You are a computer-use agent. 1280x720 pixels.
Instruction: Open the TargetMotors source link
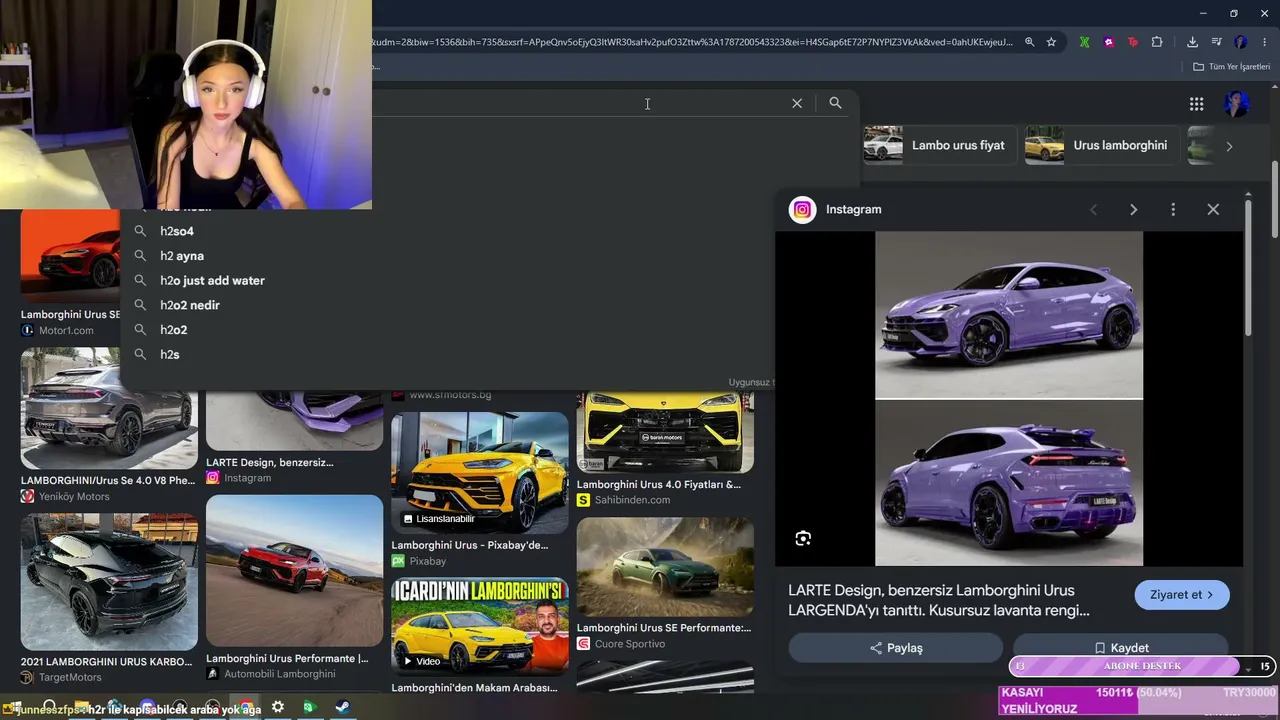[x=61, y=677]
